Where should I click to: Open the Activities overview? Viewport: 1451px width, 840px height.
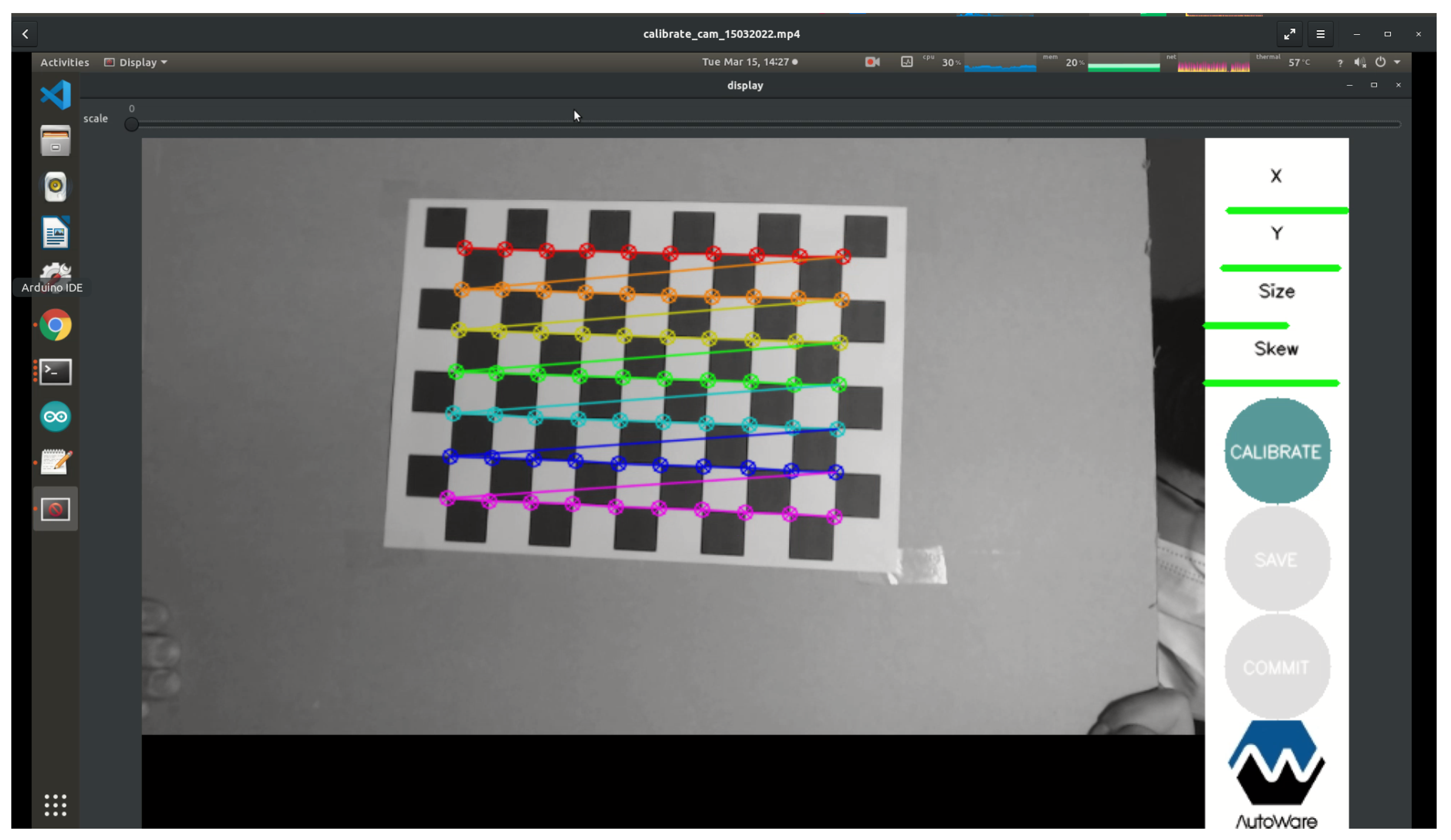(64, 62)
